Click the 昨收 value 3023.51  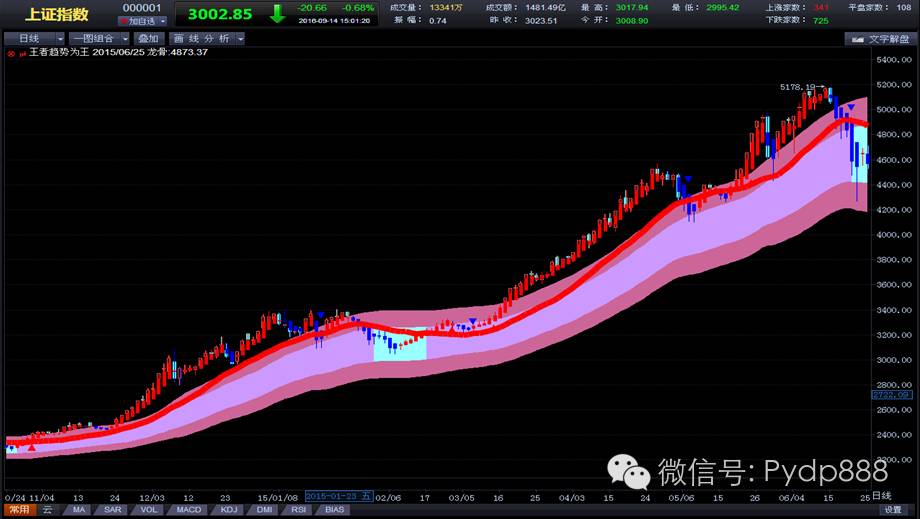click(541, 21)
